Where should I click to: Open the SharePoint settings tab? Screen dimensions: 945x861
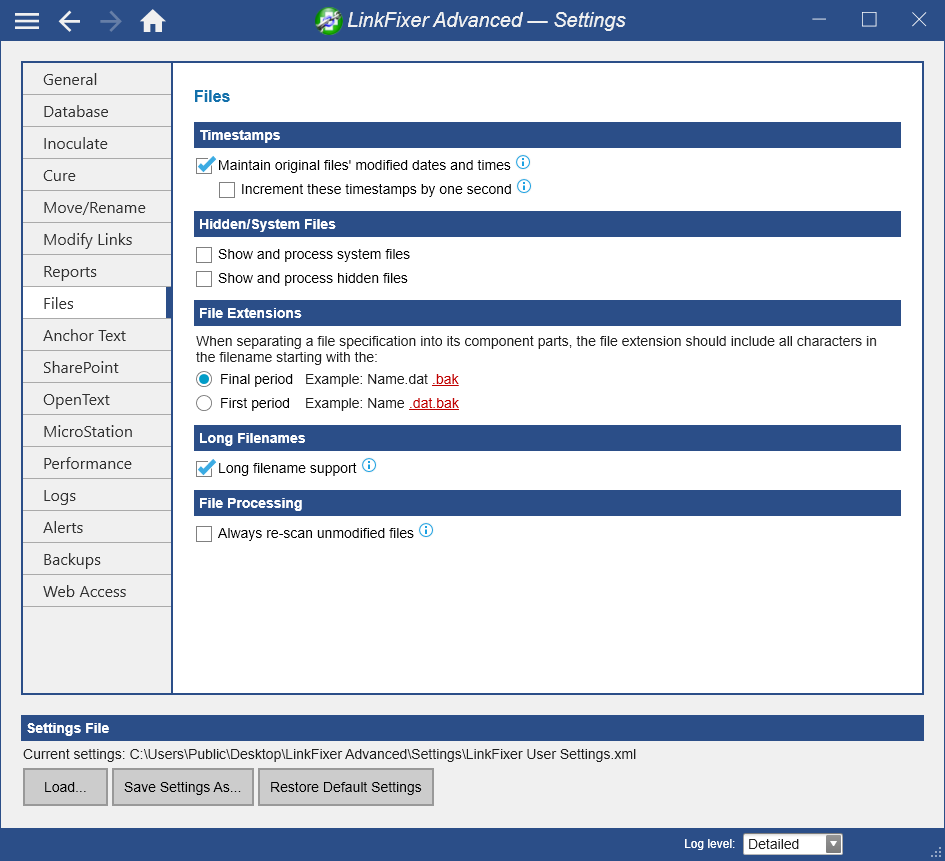pos(97,367)
